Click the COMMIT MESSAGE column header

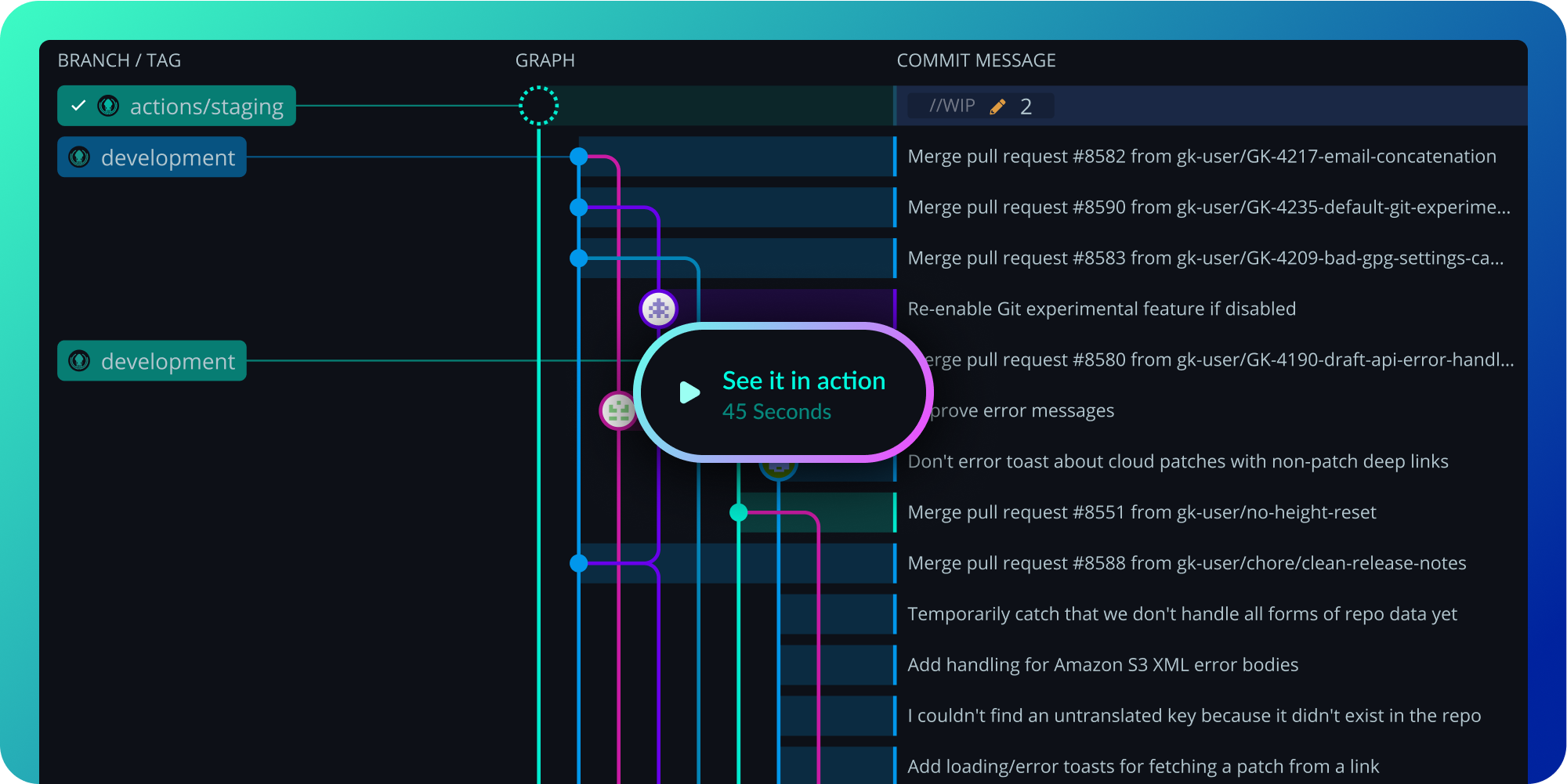tap(975, 61)
